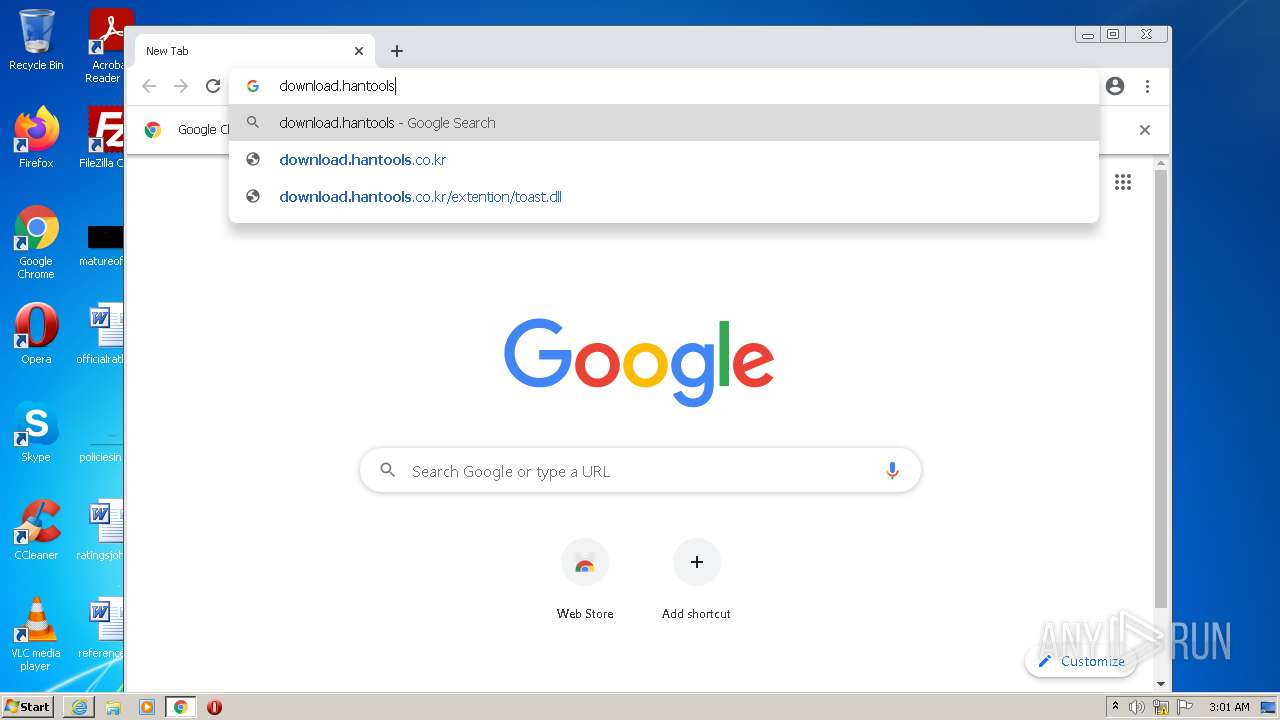Screen dimensions: 1280x720
Task: Open Windows Media Player from the taskbar
Action: [x=147, y=707]
